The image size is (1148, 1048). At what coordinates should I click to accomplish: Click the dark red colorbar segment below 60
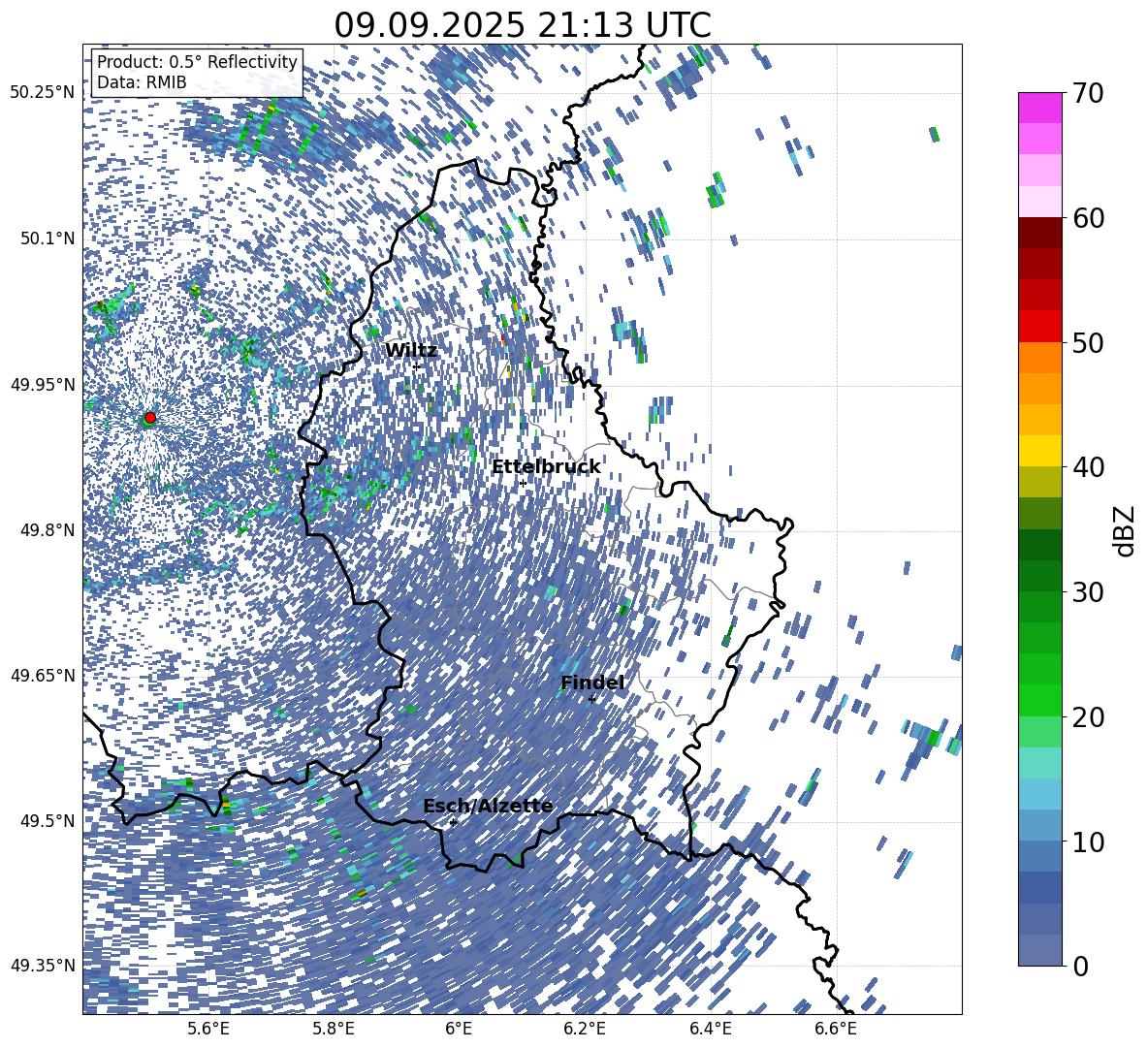click(1040, 232)
